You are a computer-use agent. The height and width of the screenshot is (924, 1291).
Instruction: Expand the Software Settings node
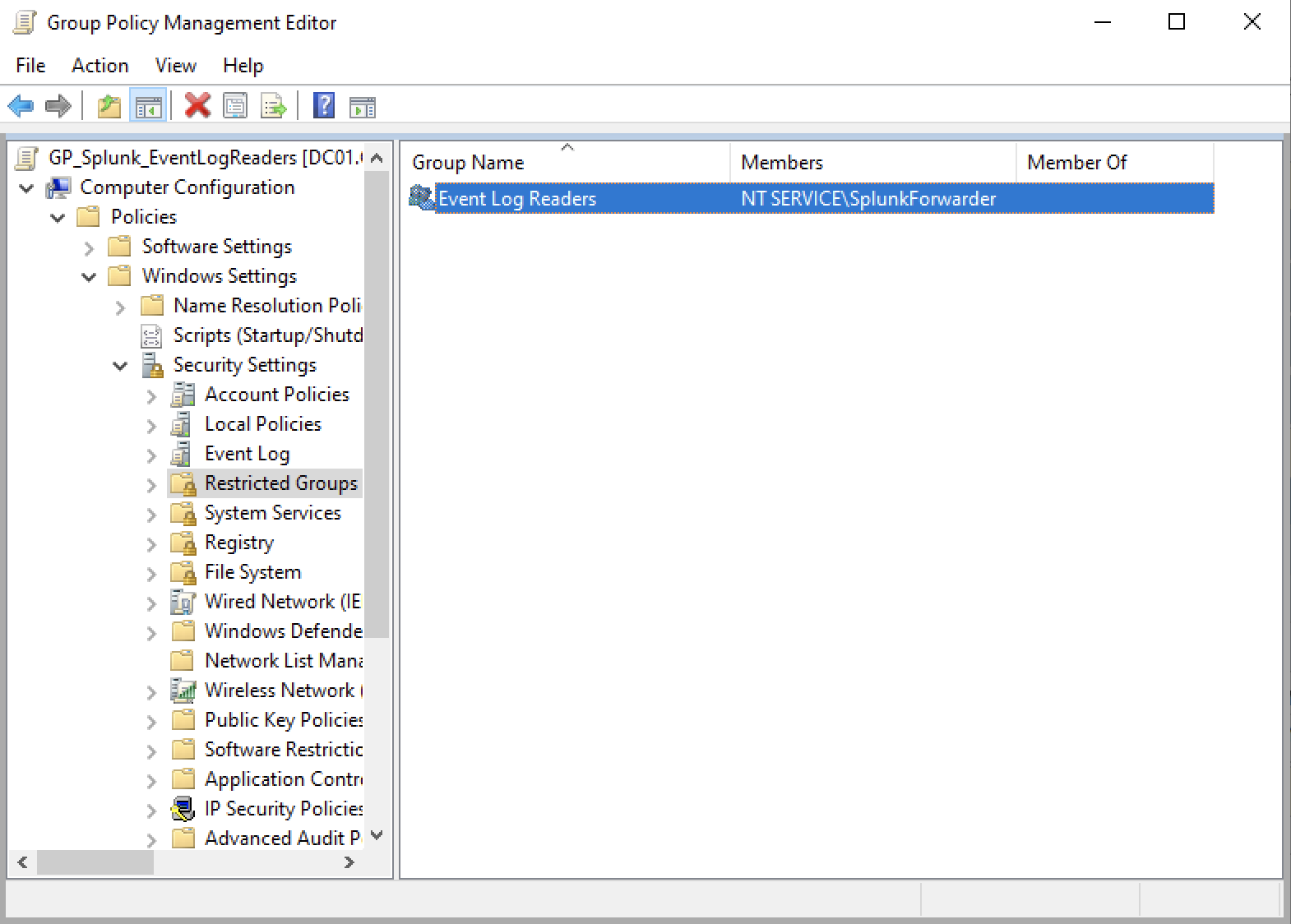click(x=89, y=247)
